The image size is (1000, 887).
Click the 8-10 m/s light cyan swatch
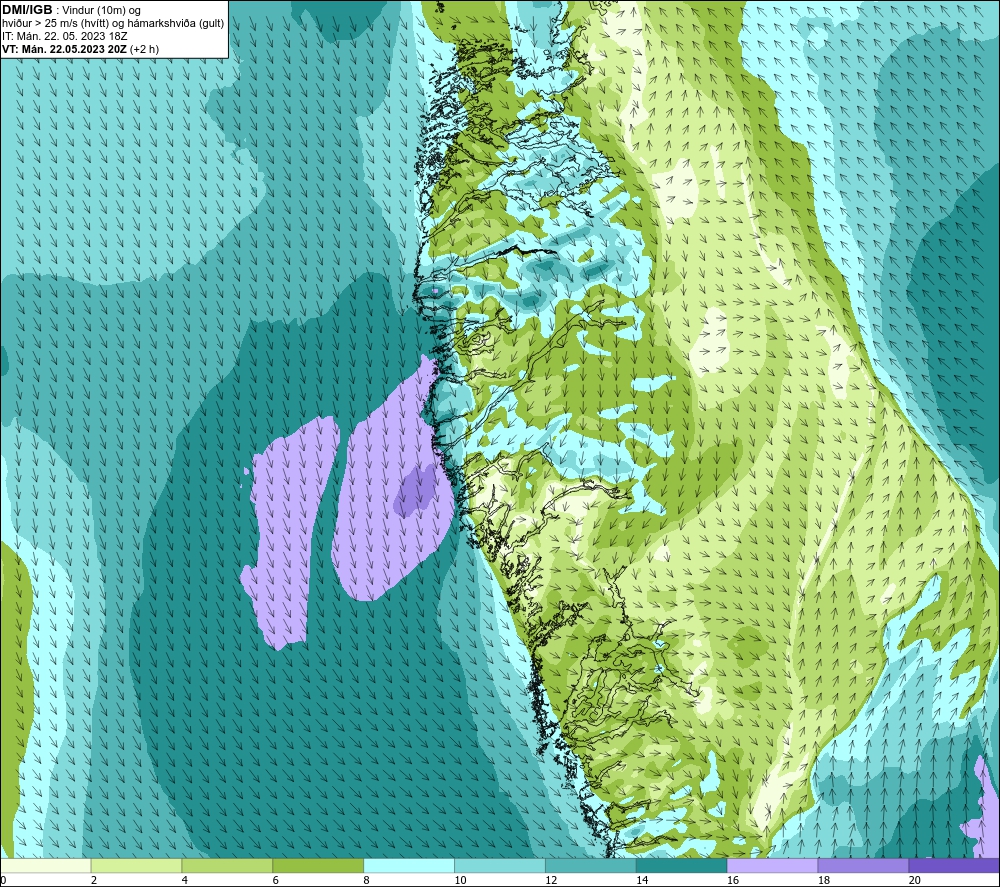pos(409,865)
